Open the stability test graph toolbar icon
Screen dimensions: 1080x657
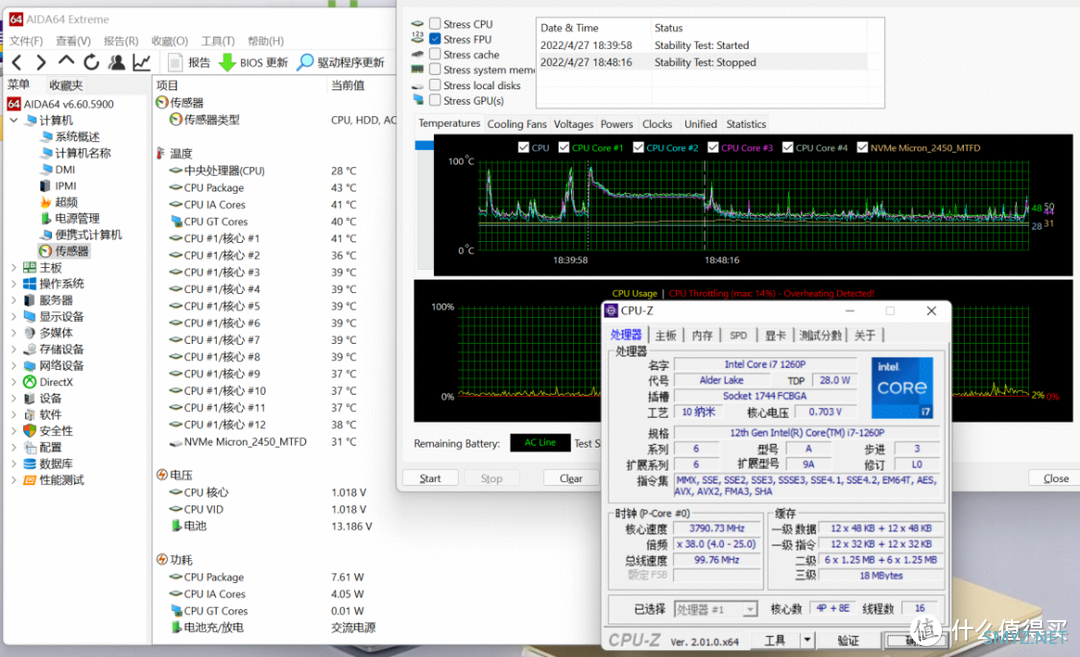142,63
